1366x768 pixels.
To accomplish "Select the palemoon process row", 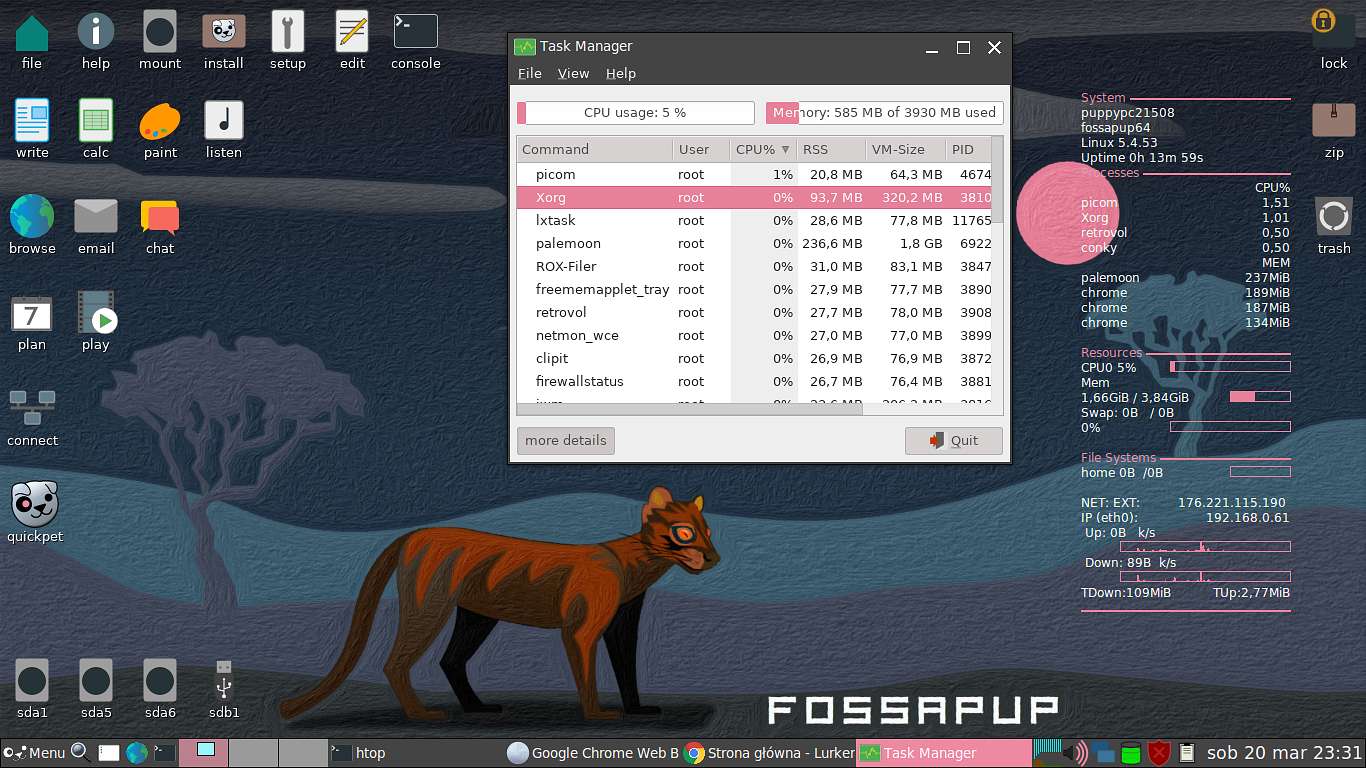I will 754,243.
